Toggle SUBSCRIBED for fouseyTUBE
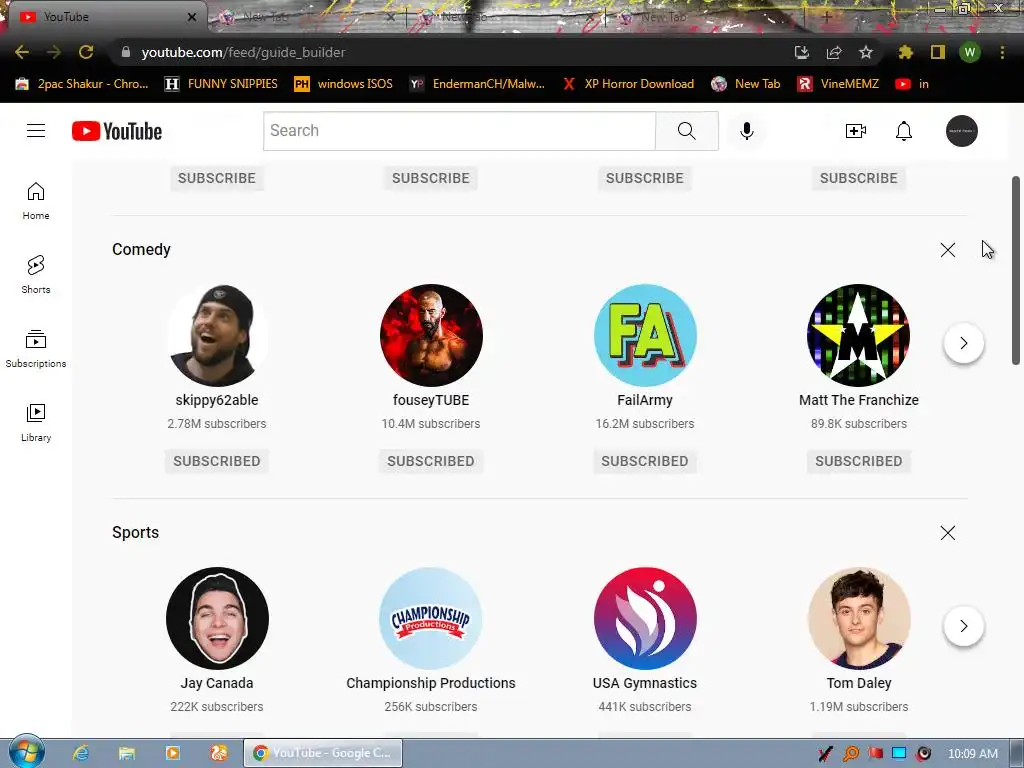 tap(431, 461)
